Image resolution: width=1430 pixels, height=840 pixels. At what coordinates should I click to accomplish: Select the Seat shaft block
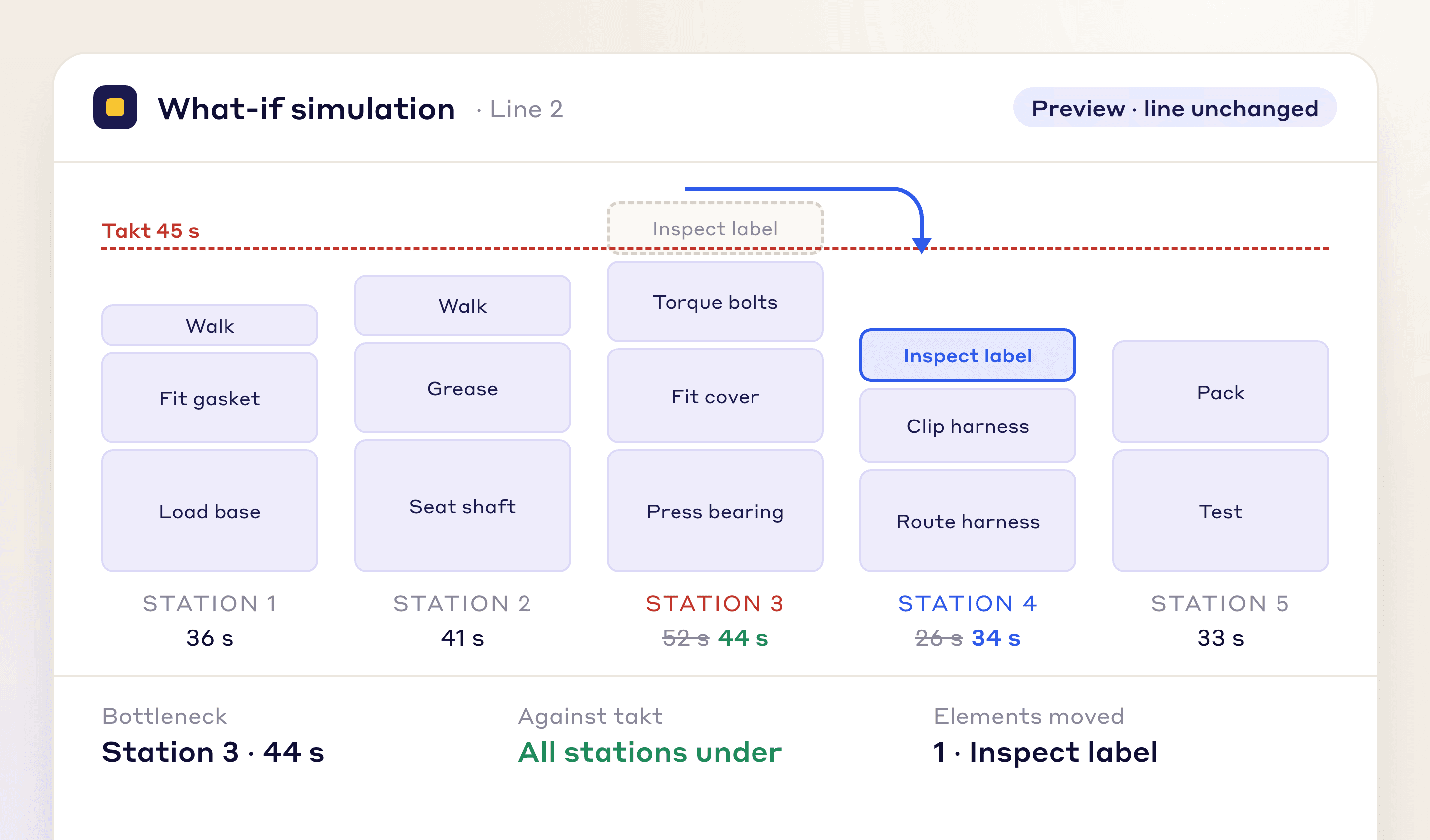coord(462,506)
